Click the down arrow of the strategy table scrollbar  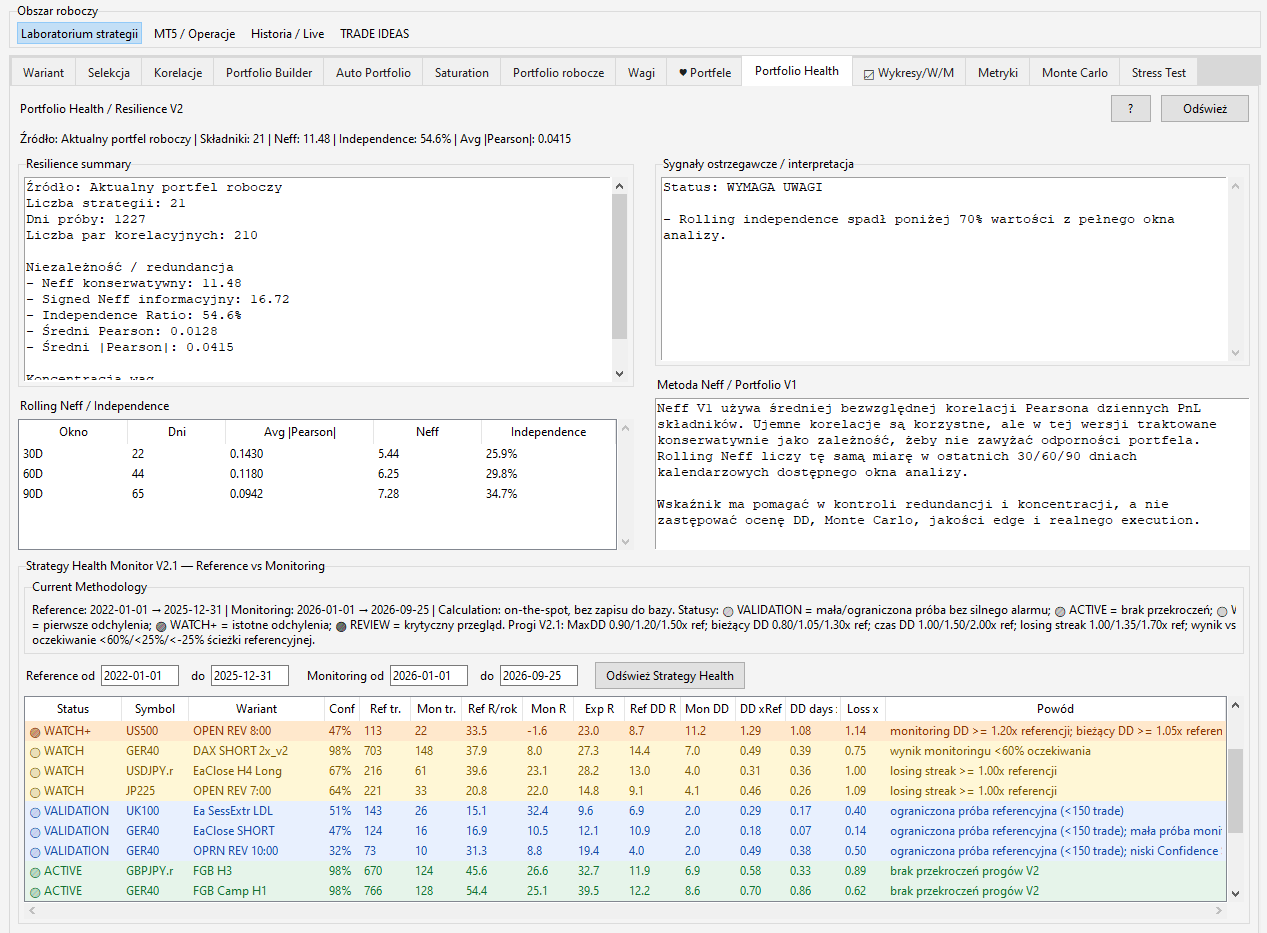point(1235,893)
